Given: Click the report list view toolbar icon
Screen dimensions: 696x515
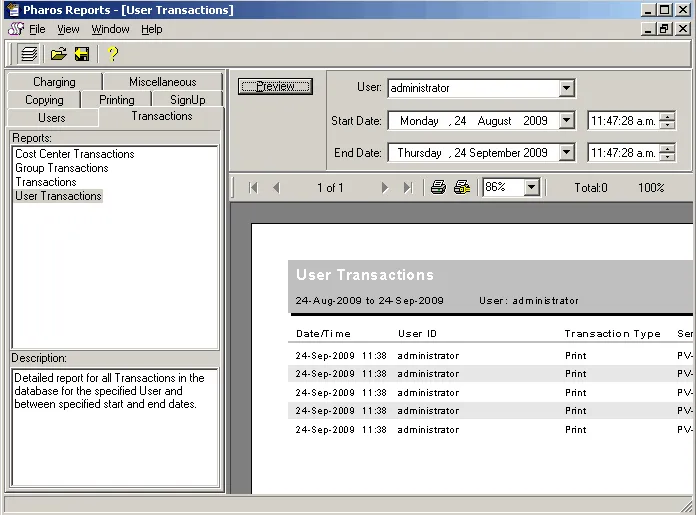Looking at the screenshot, I should [x=29, y=54].
